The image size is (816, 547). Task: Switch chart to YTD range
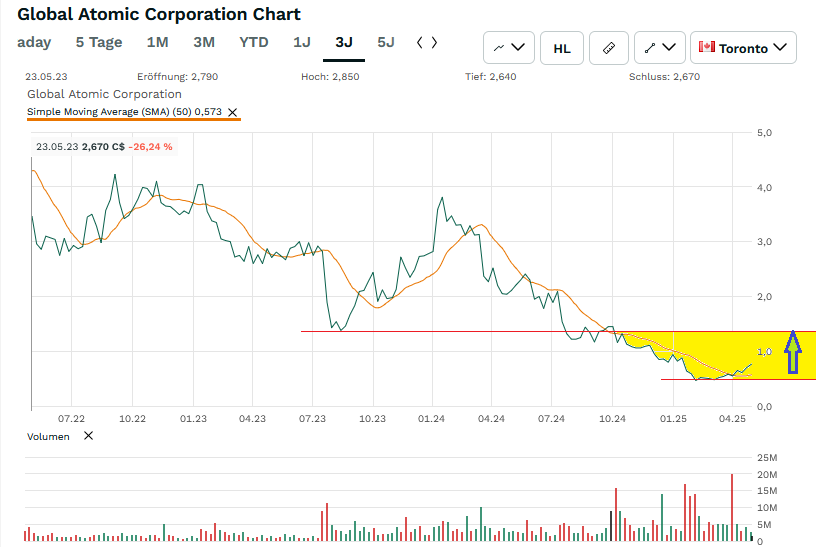[x=253, y=42]
